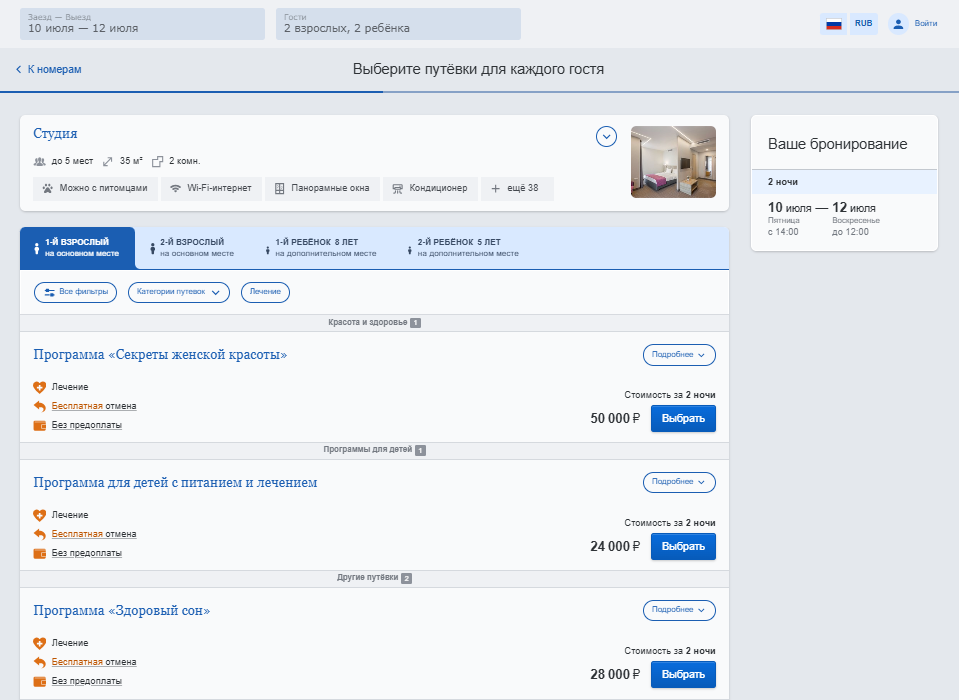
Task: Click the back chevron beside К номерам
Action: (x=18, y=69)
